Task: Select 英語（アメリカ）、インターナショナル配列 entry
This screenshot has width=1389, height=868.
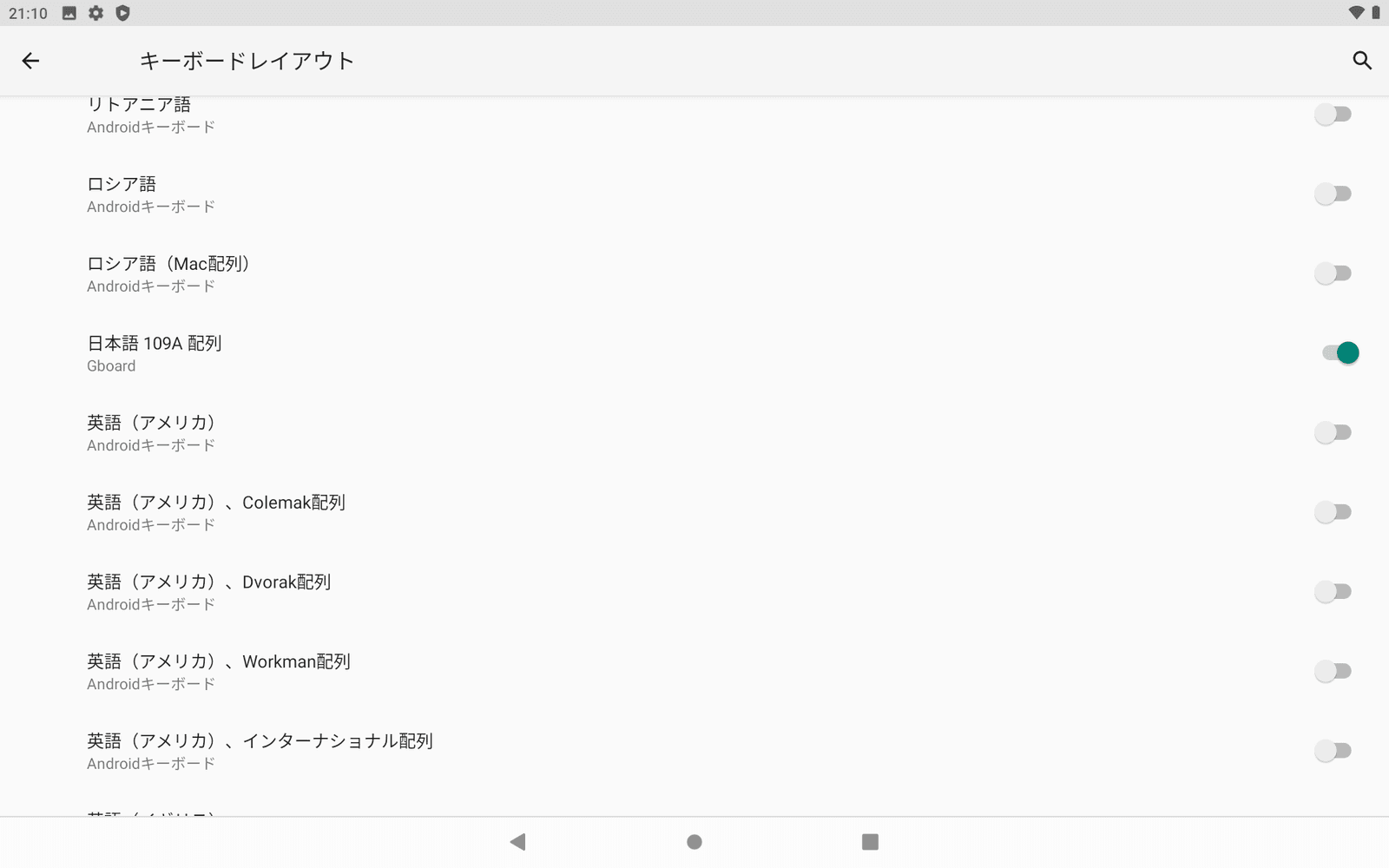Action: [260, 751]
